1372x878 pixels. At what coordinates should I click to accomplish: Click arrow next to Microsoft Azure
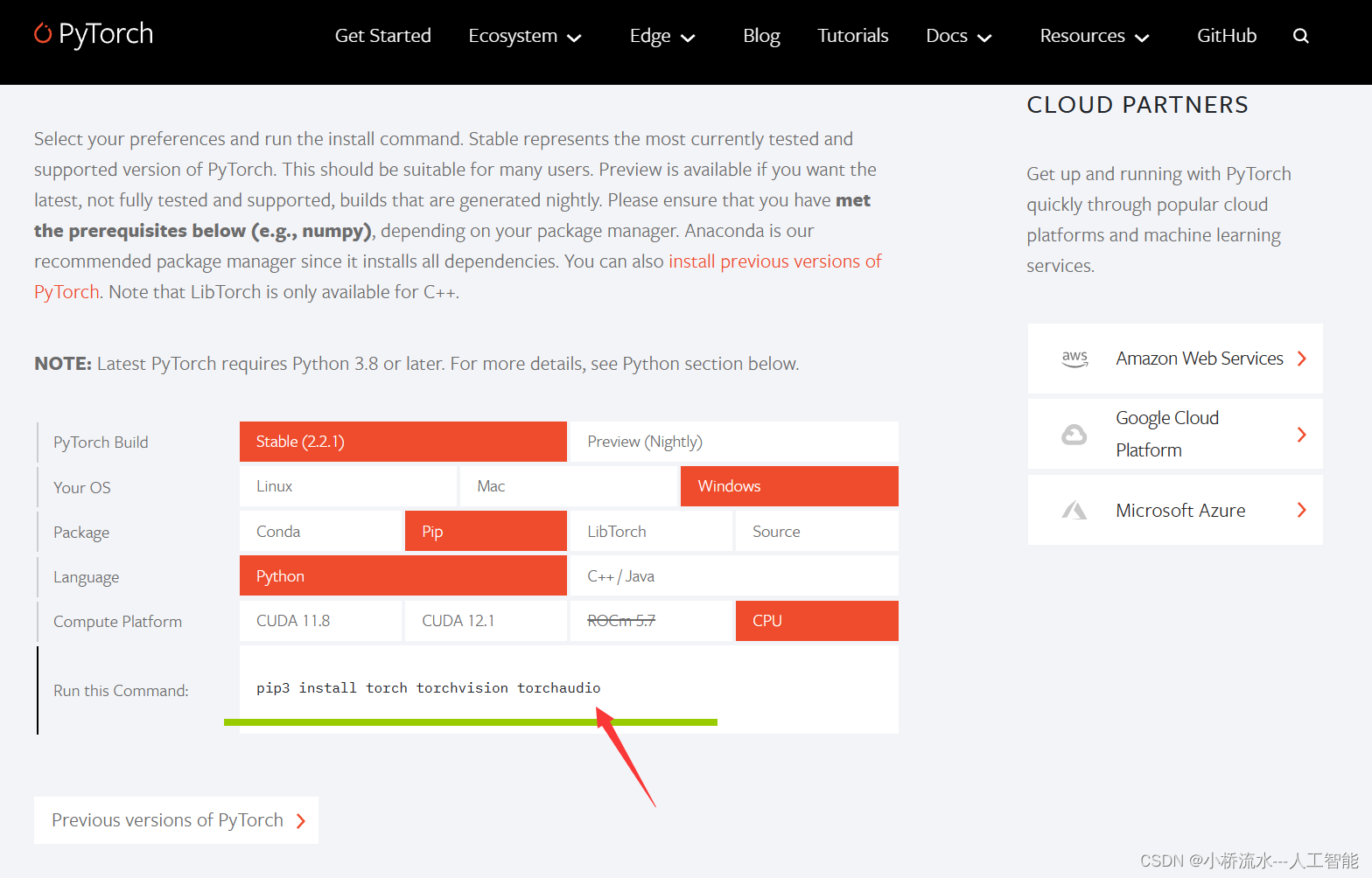(x=1302, y=510)
